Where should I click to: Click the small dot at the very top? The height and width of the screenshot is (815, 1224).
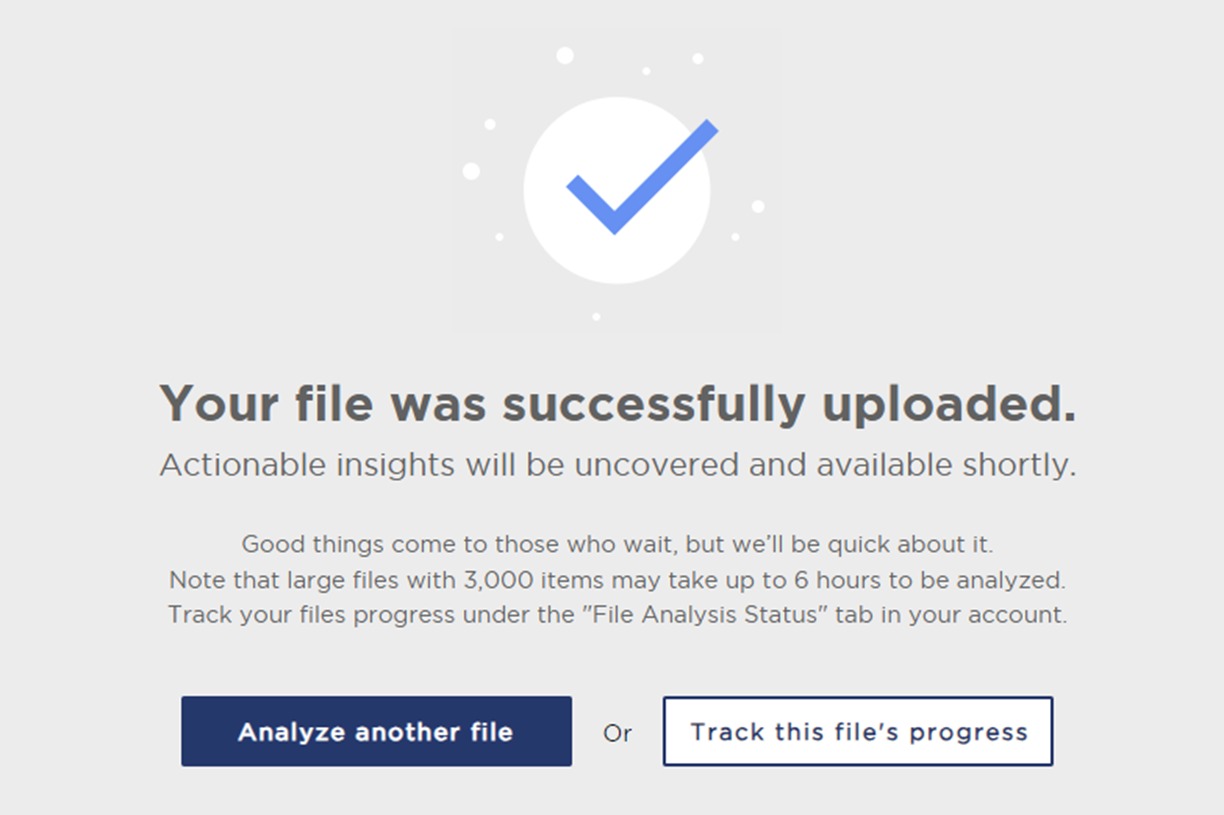click(x=565, y=55)
